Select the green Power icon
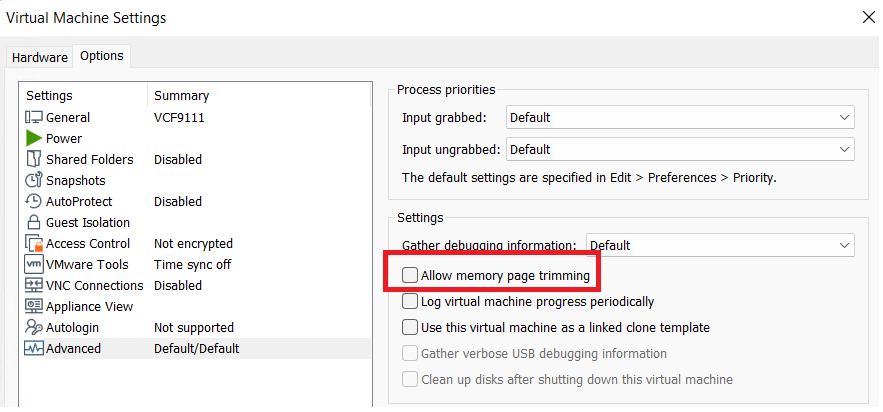The height and width of the screenshot is (412, 883). [x=34, y=138]
